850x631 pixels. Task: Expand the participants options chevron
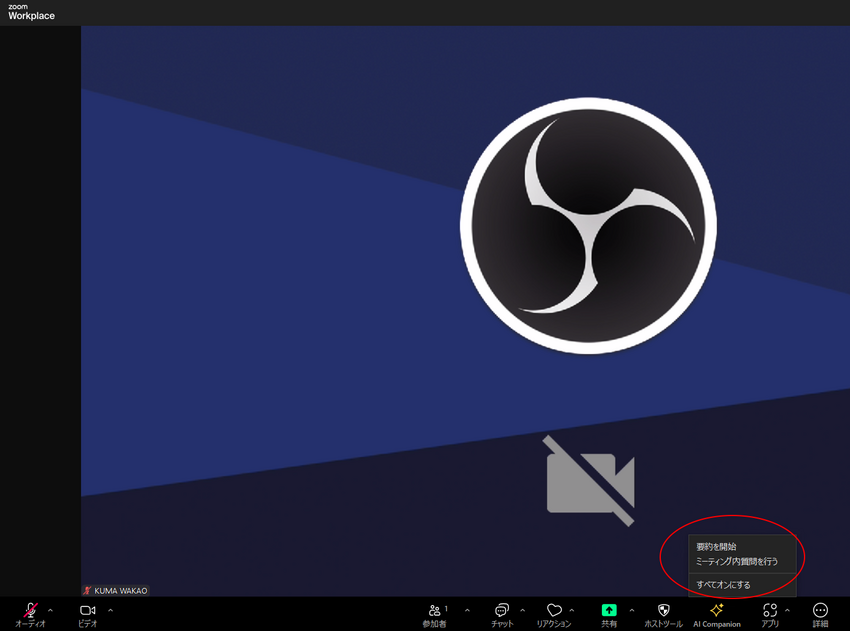coord(467,610)
